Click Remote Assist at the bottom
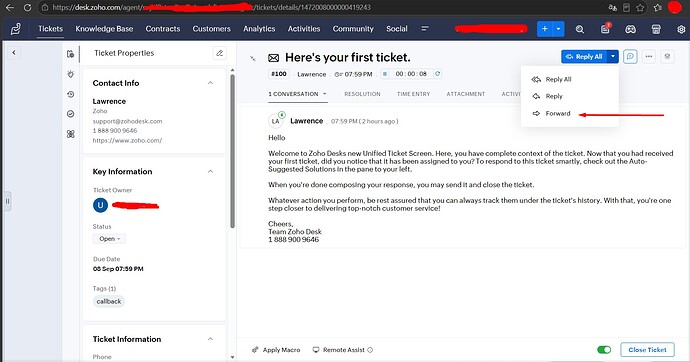Viewport: 690px width, 362px height. (x=339, y=350)
